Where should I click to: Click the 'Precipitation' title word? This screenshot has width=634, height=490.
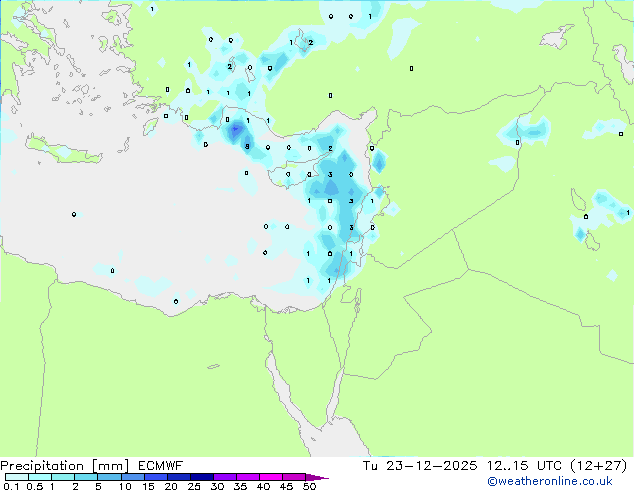point(42,466)
